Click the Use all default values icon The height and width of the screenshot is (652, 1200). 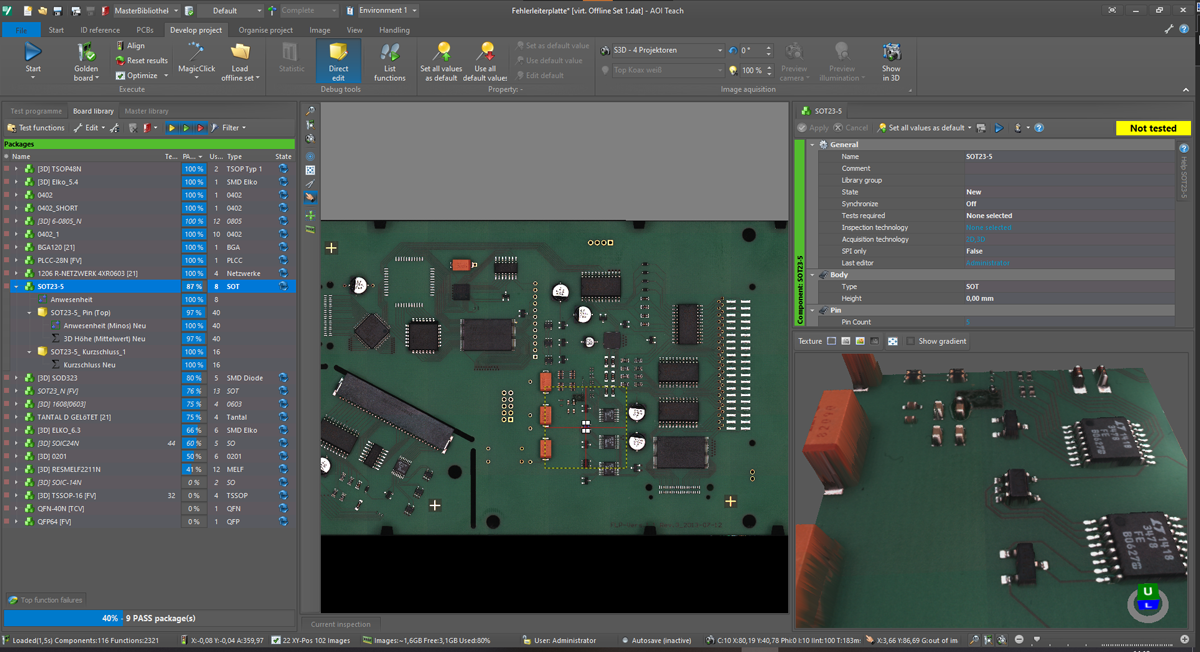click(485, 52)
